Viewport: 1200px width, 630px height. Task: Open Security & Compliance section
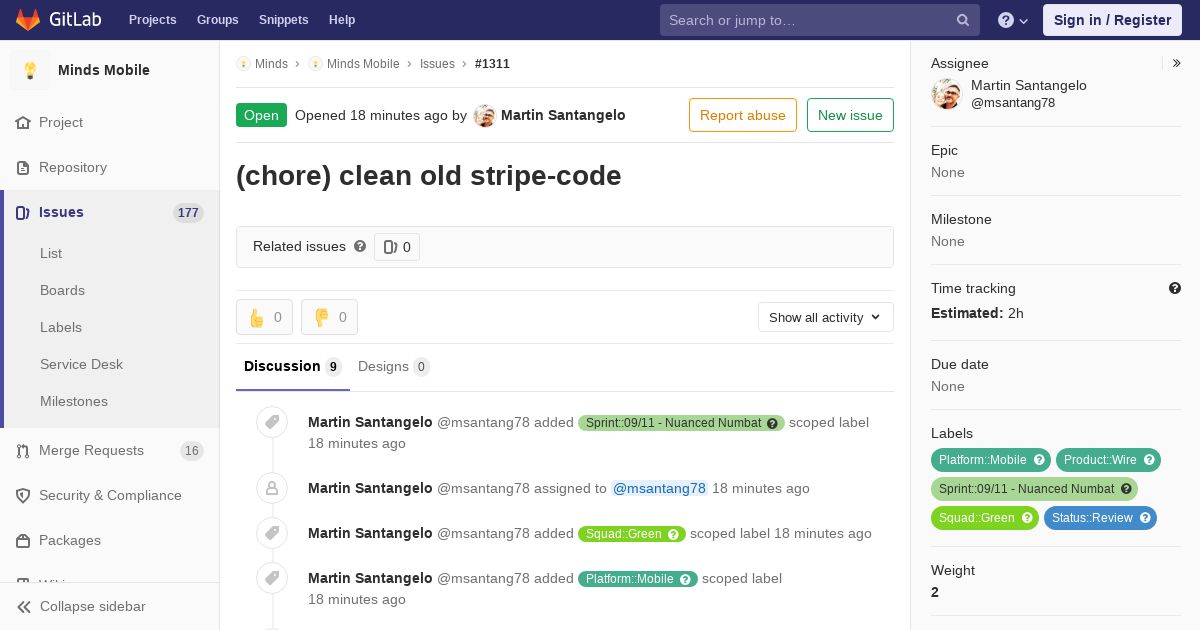110,496
